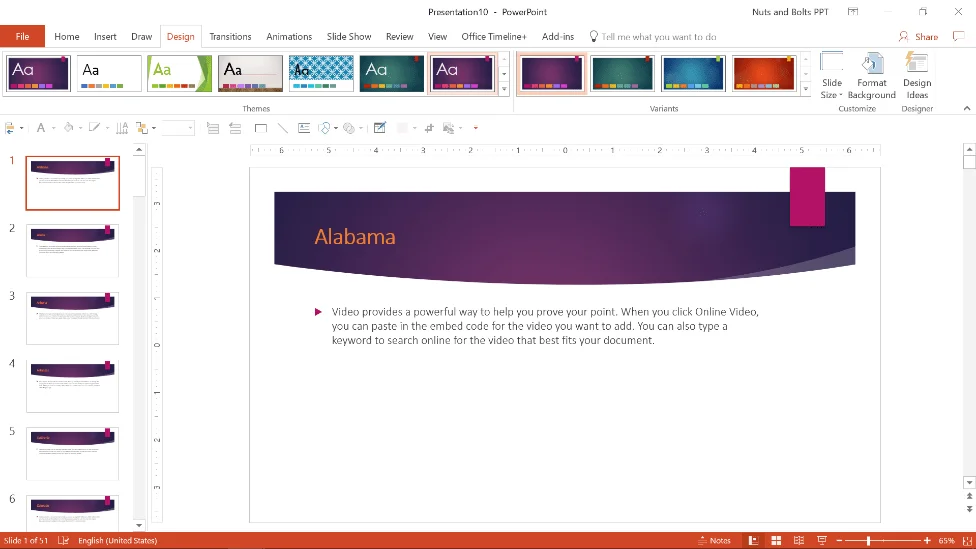
Task: Select the white Office theme thumbnail
Action: (x=109, y=73)
